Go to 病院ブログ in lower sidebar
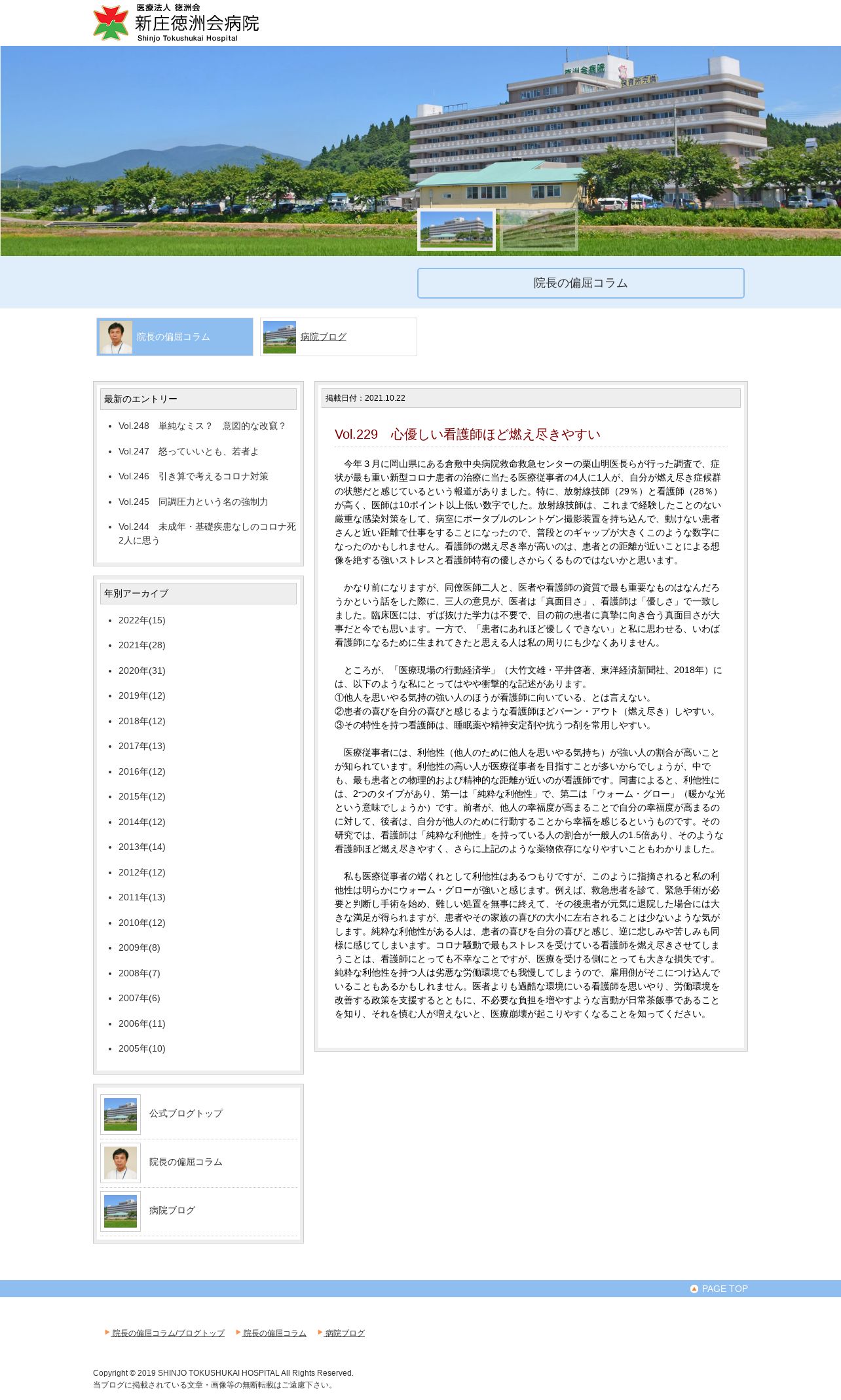 (172, 1211)
